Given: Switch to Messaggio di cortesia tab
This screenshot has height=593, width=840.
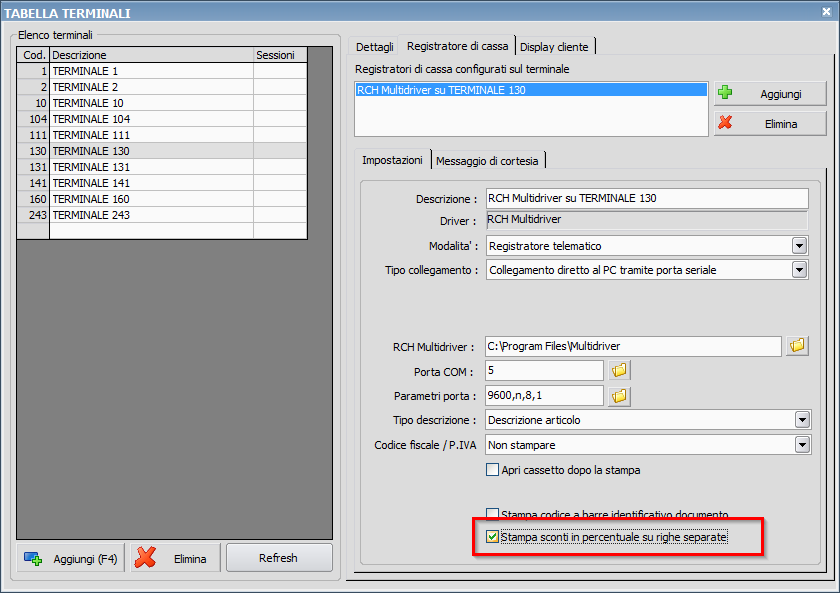Looking at the screenshot, I should (487, 161).
